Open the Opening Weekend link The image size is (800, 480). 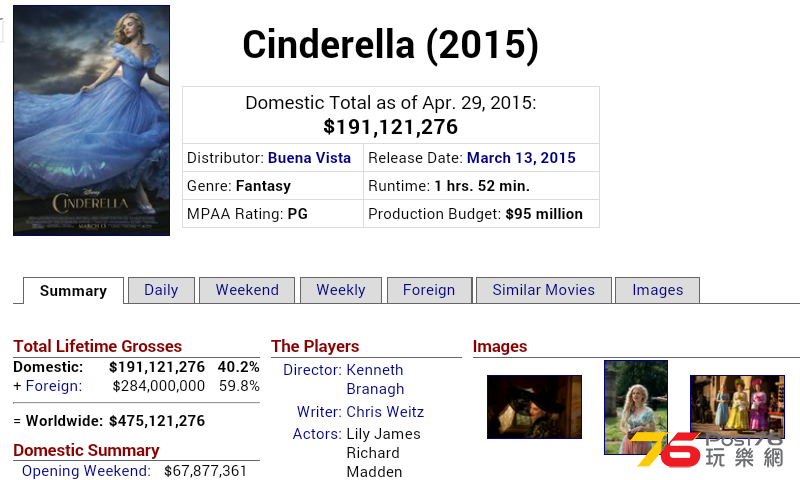86,471
